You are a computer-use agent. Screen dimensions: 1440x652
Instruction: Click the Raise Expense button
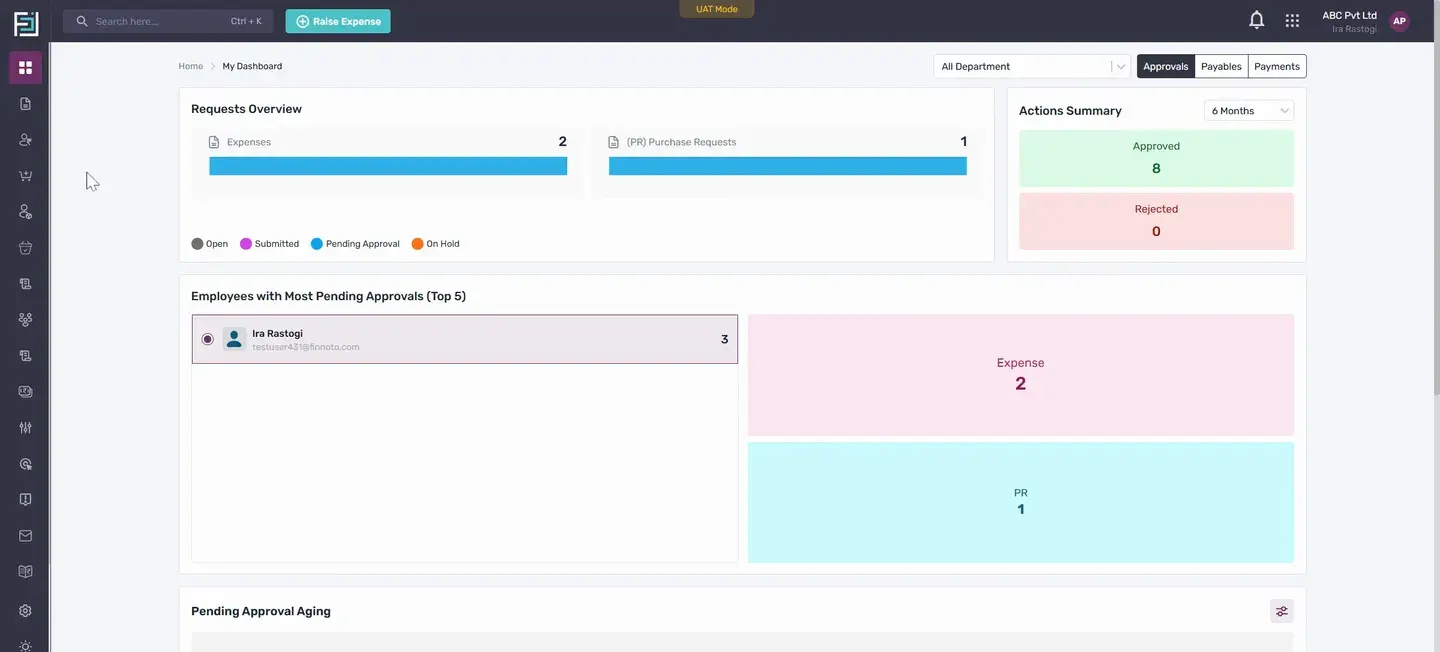click(x=338, y=21)
